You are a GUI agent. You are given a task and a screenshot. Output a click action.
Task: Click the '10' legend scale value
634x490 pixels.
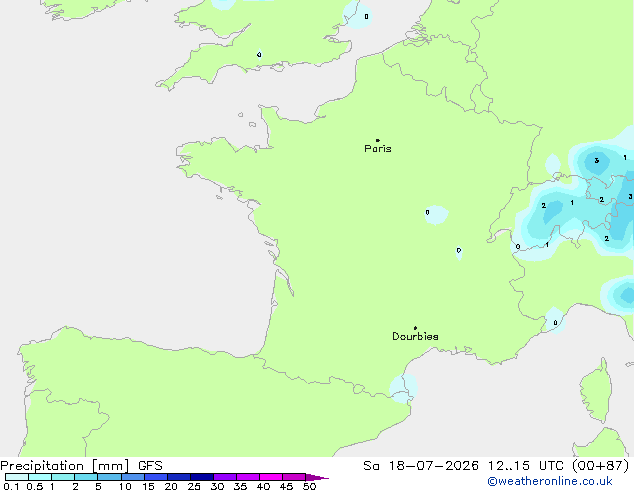pos(125,486)
